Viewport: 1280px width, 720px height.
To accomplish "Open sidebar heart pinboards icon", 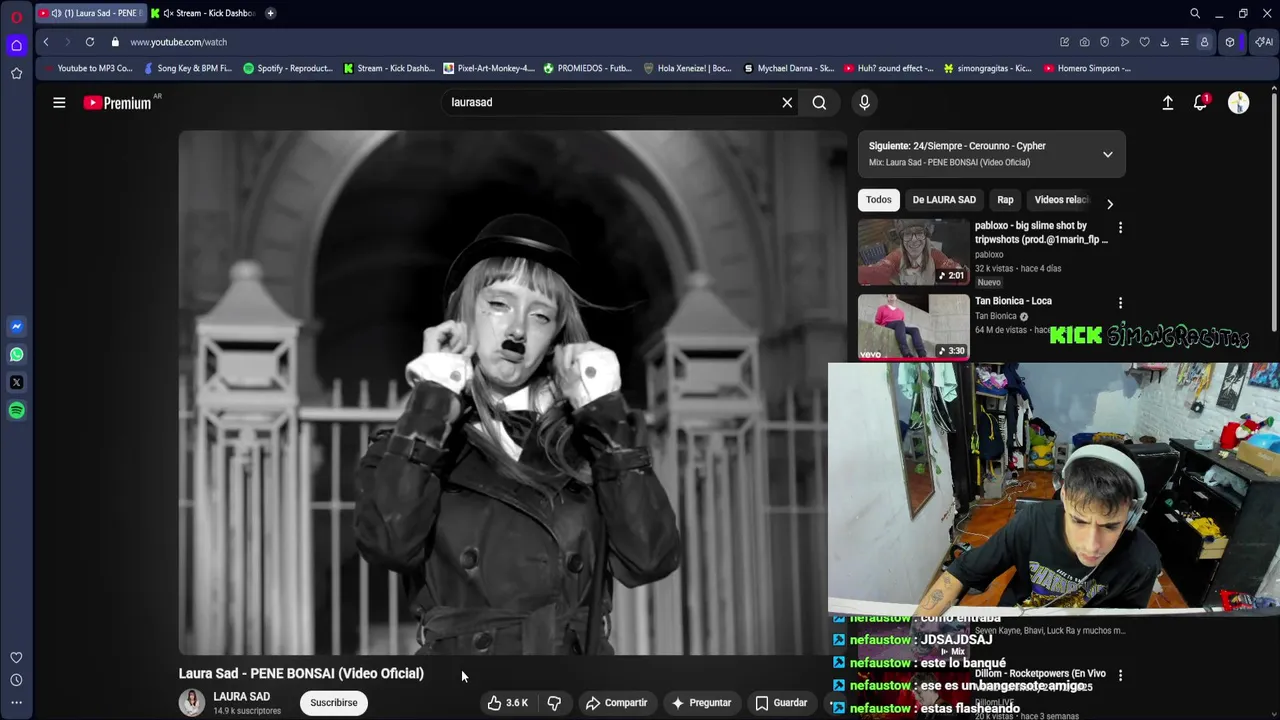I will [x=16, y=657].
